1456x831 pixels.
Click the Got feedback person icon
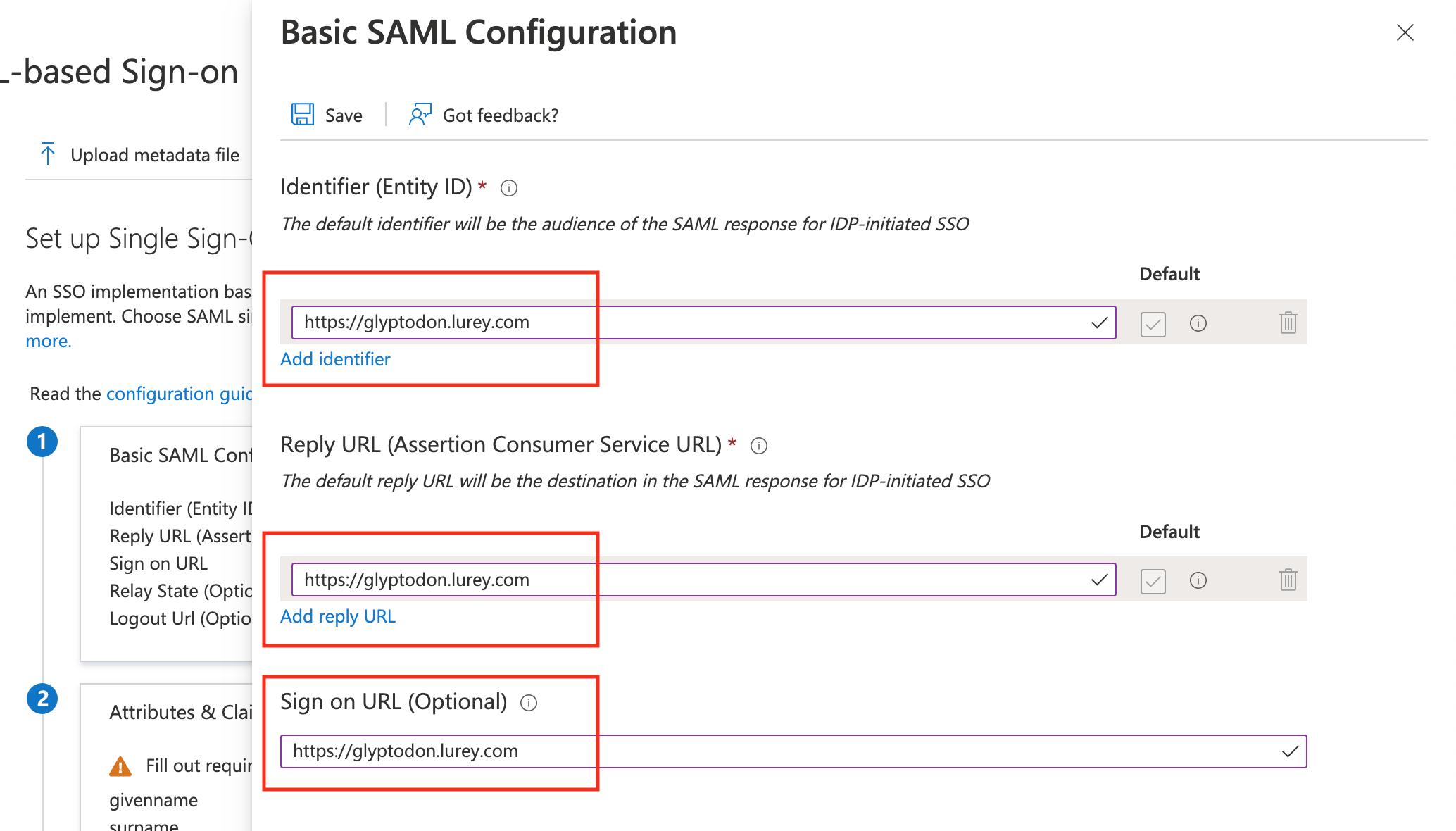(x=420, y=115)
